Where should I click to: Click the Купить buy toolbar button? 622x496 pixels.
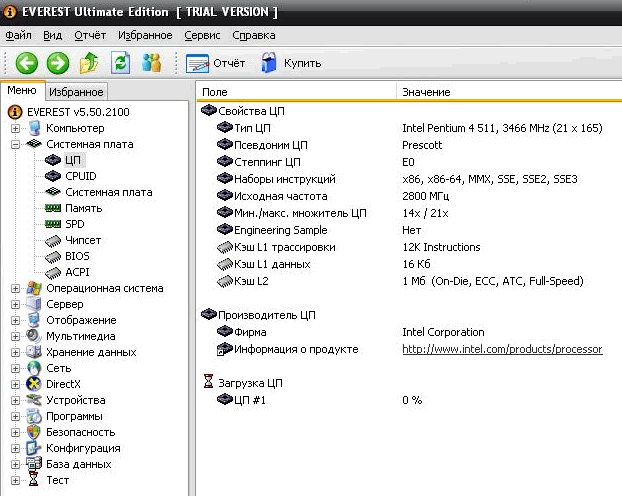coord(291,63)
